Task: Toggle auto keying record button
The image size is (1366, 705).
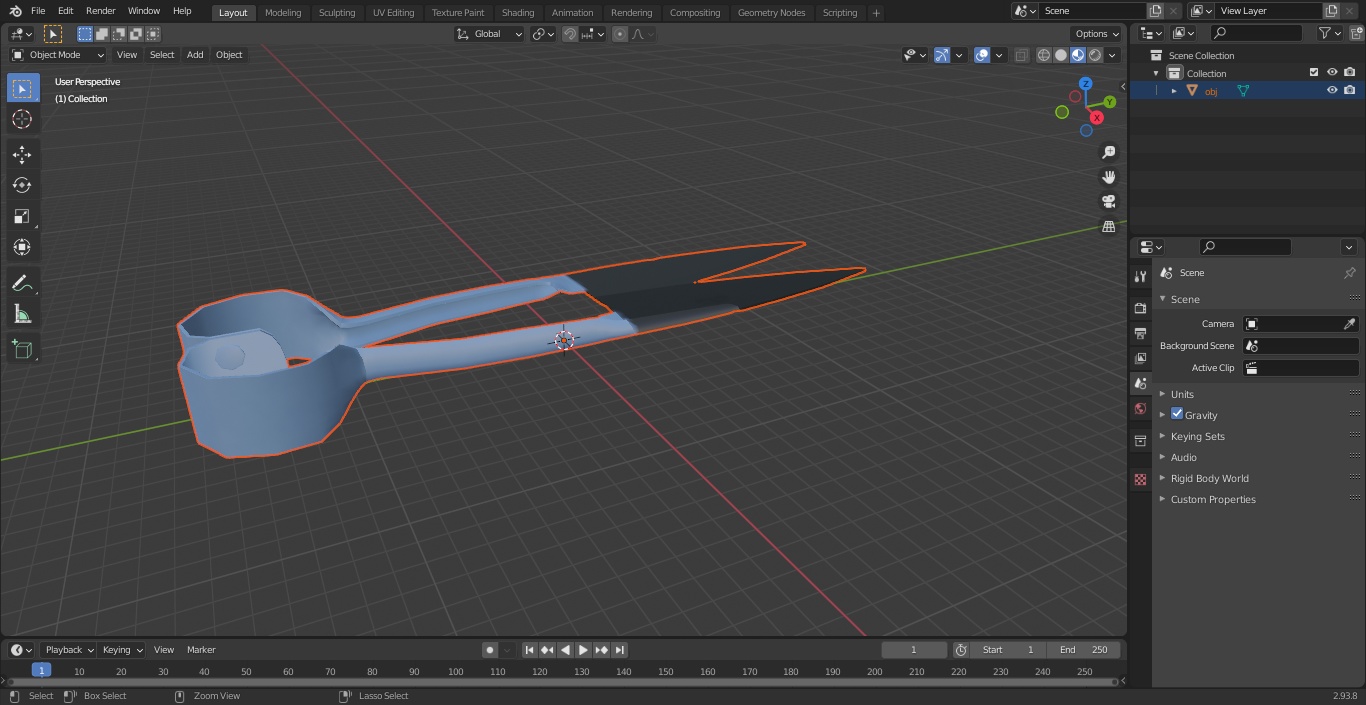Action: (x=490, y=650)
